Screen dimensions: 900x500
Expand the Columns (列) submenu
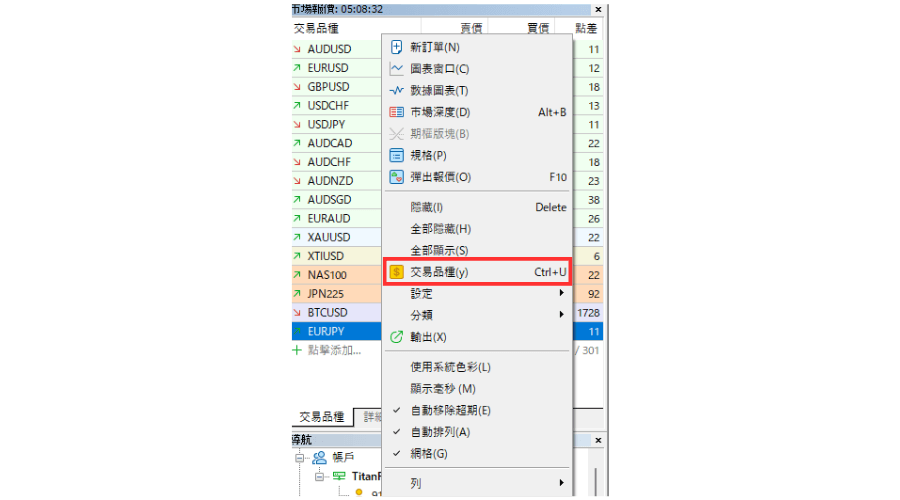(x=477, y=483)
